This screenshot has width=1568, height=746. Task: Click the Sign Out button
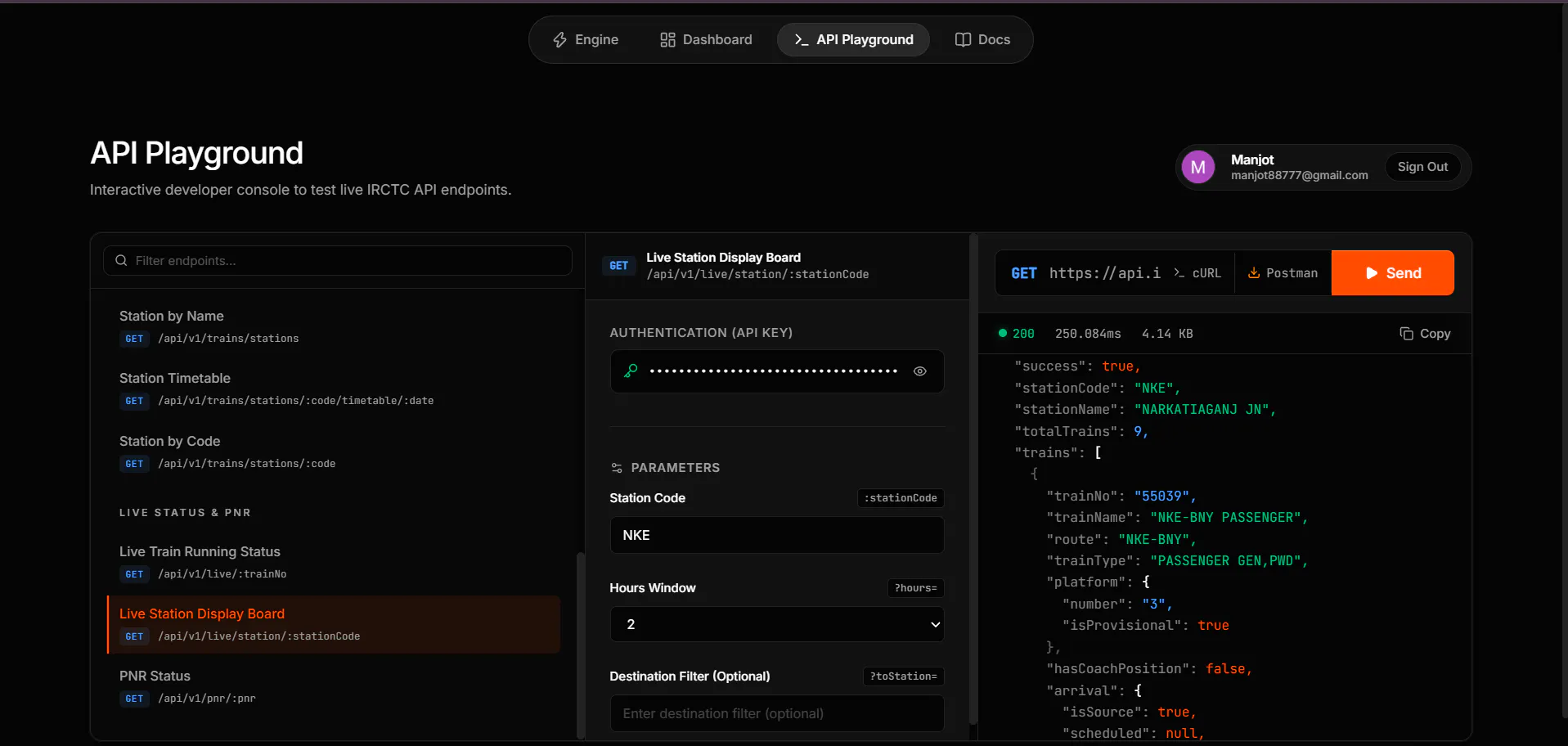pos(1422,167)
